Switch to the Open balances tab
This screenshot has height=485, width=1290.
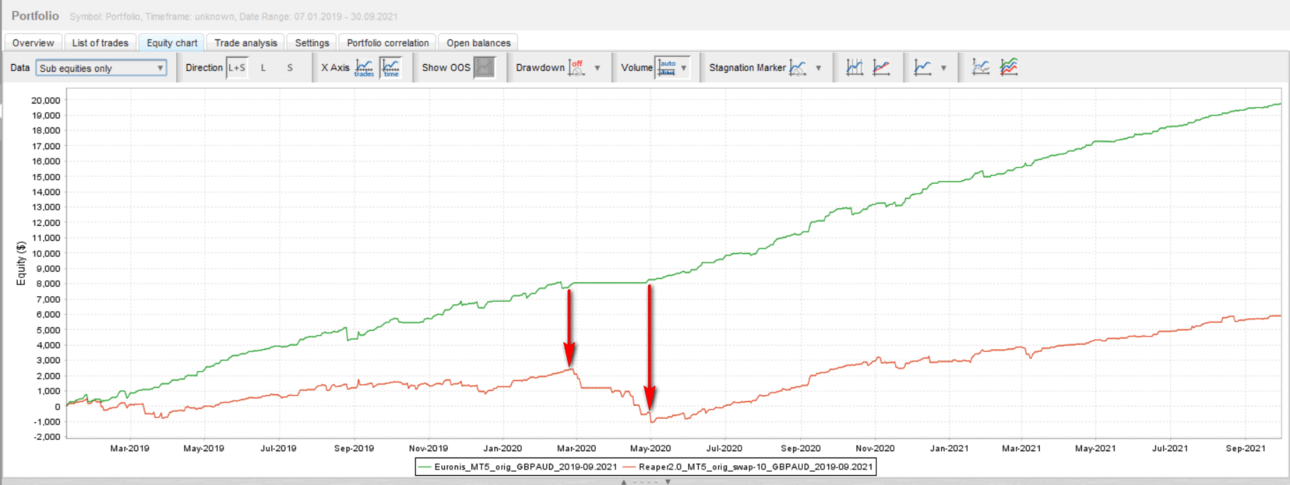(x=478, y=43)
